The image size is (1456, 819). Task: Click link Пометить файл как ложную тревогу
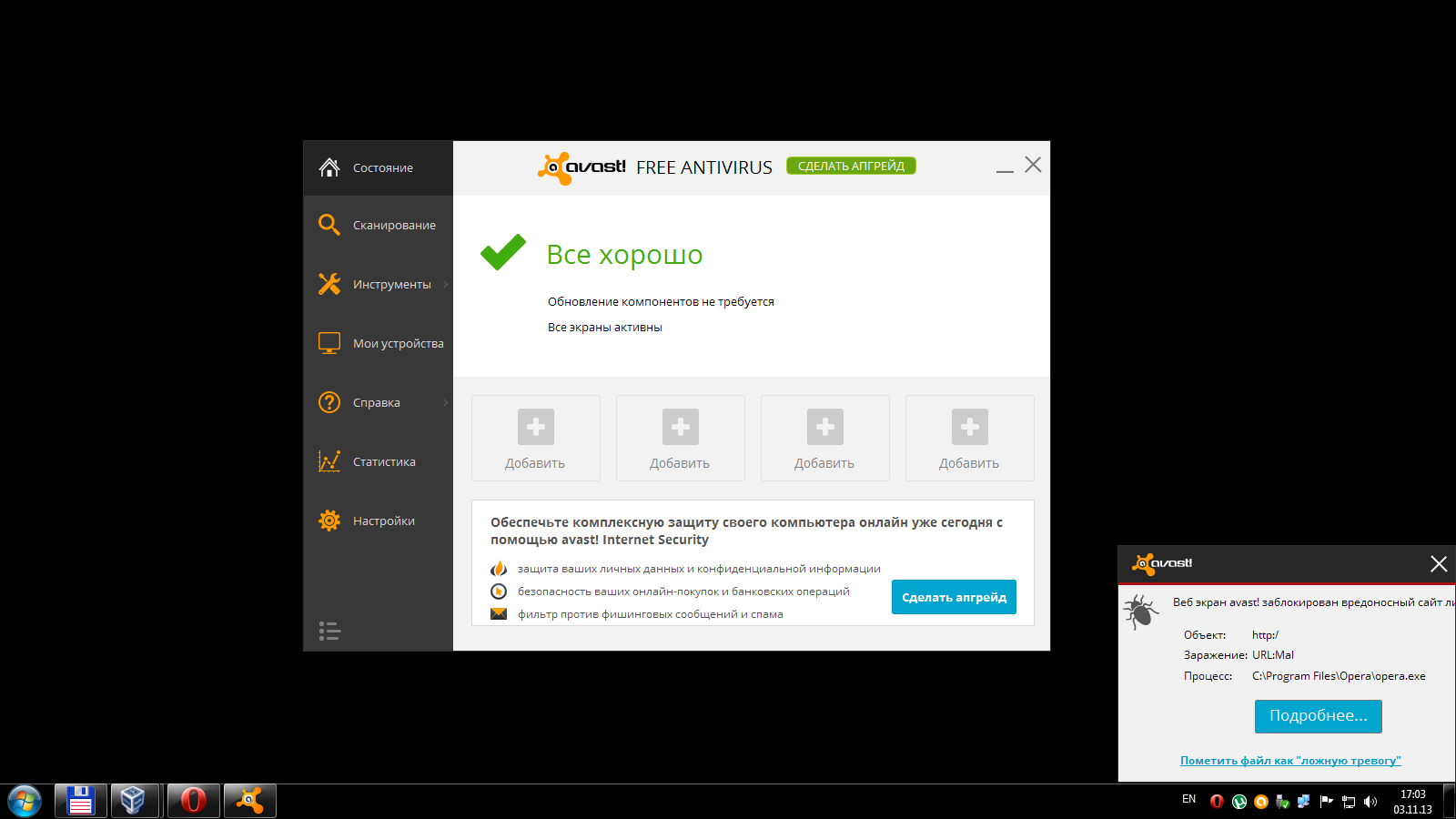point(1290,761)
